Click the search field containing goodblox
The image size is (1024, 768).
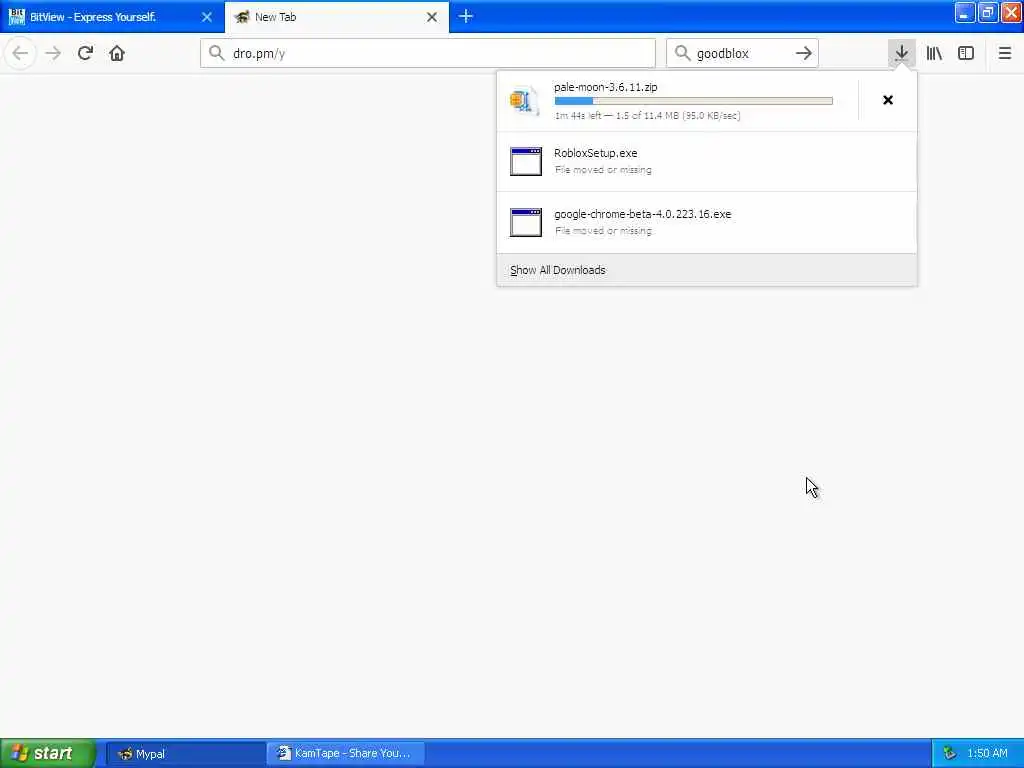pos(743,53)
